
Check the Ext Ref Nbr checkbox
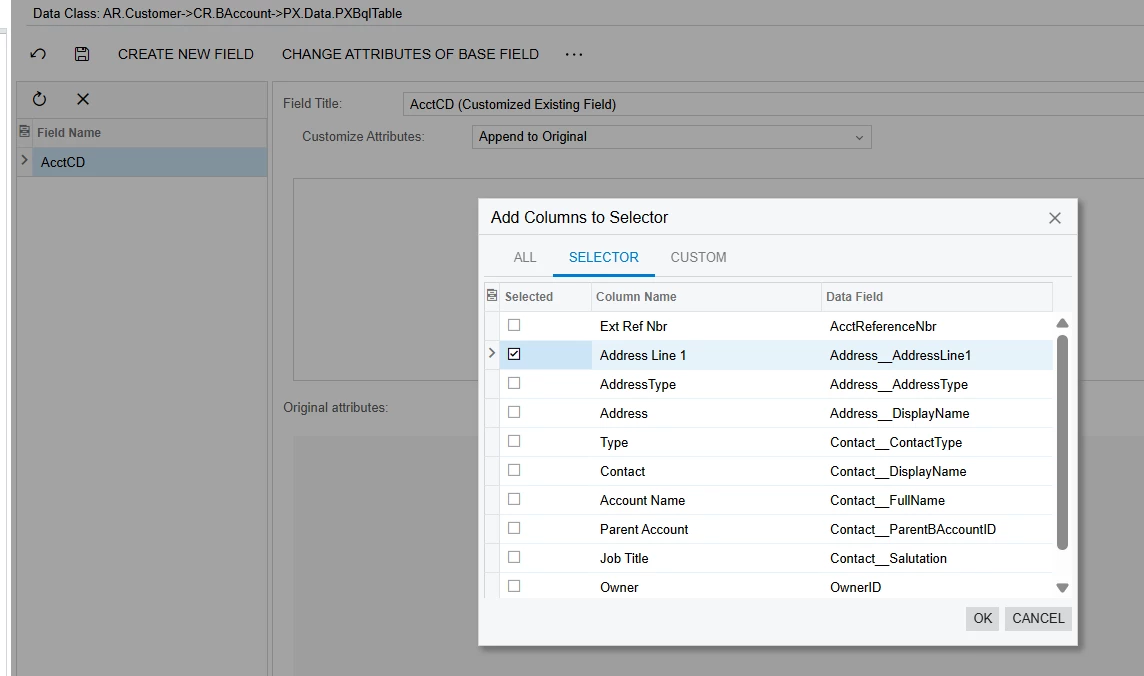(x=514, y=325)
